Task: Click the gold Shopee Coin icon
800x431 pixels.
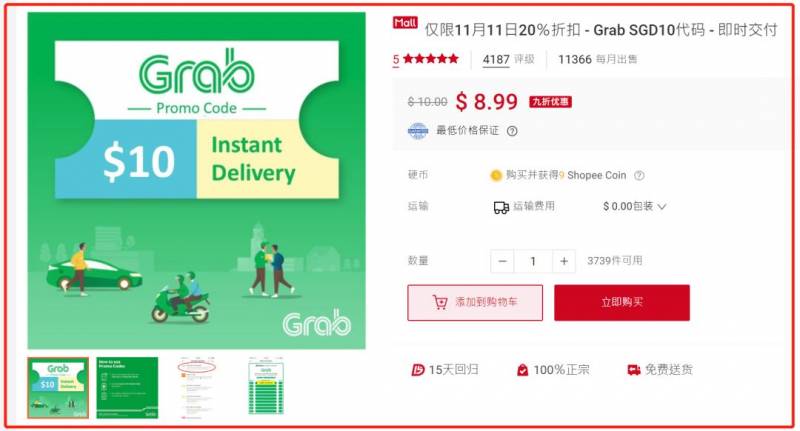Action: (495, 175)
